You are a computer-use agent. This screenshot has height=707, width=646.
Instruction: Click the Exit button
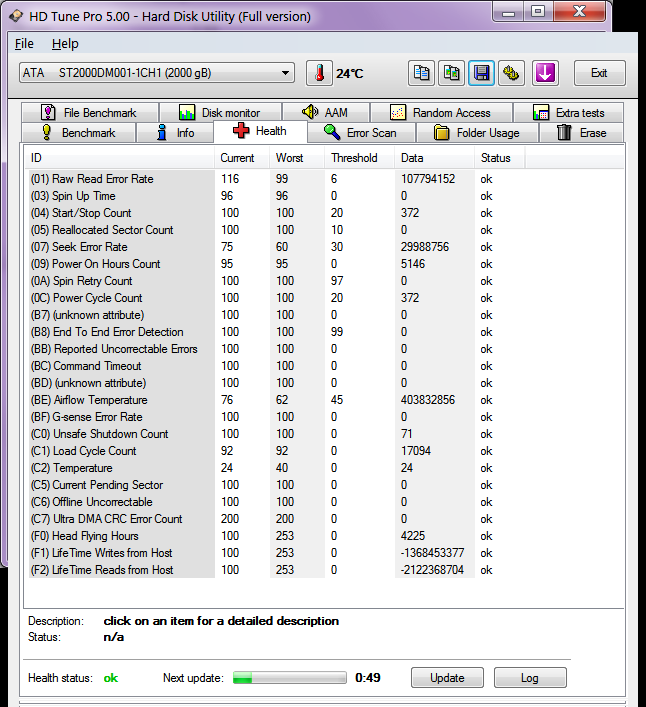coord(599,73)
